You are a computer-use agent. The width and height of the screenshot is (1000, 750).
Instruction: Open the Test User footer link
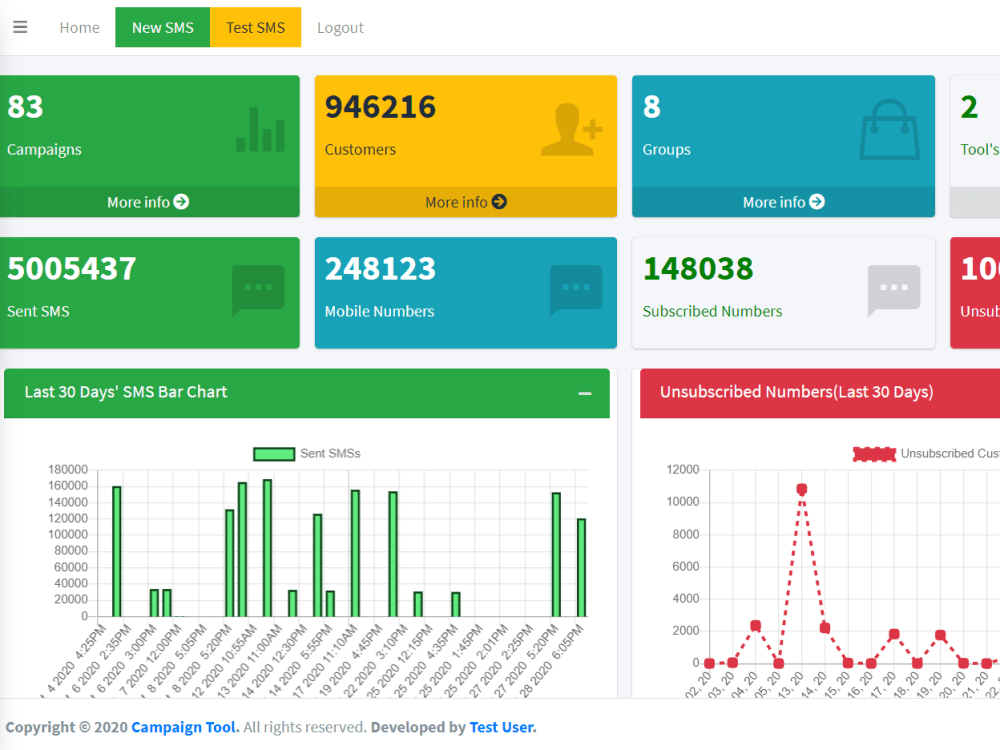click(503, 727)
